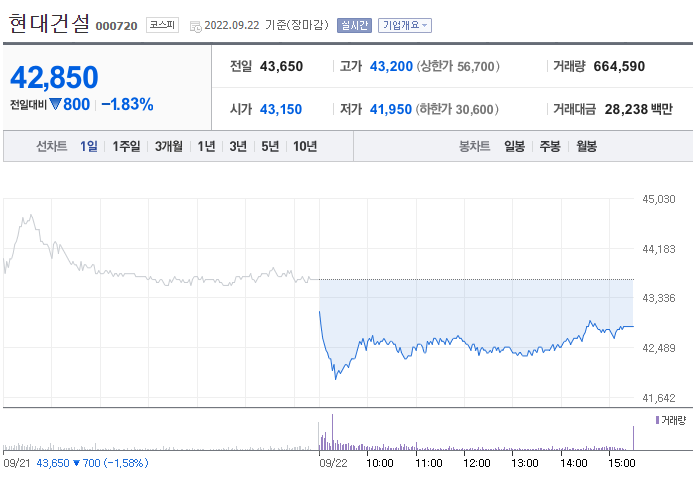
Task: Select the 3개월 line chart tab
Action: [x=168, y=146]
